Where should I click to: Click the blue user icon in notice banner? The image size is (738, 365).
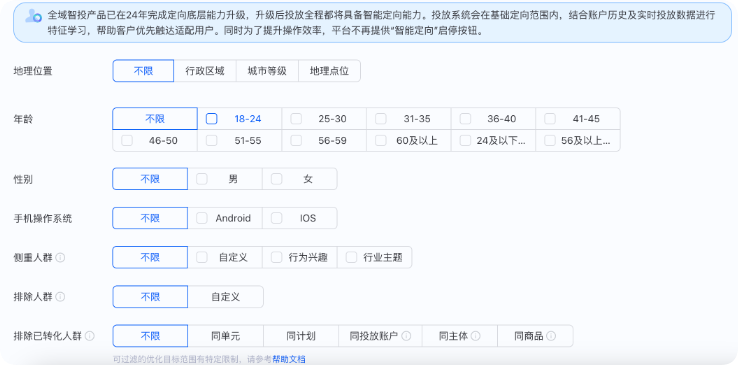(33, 16)
